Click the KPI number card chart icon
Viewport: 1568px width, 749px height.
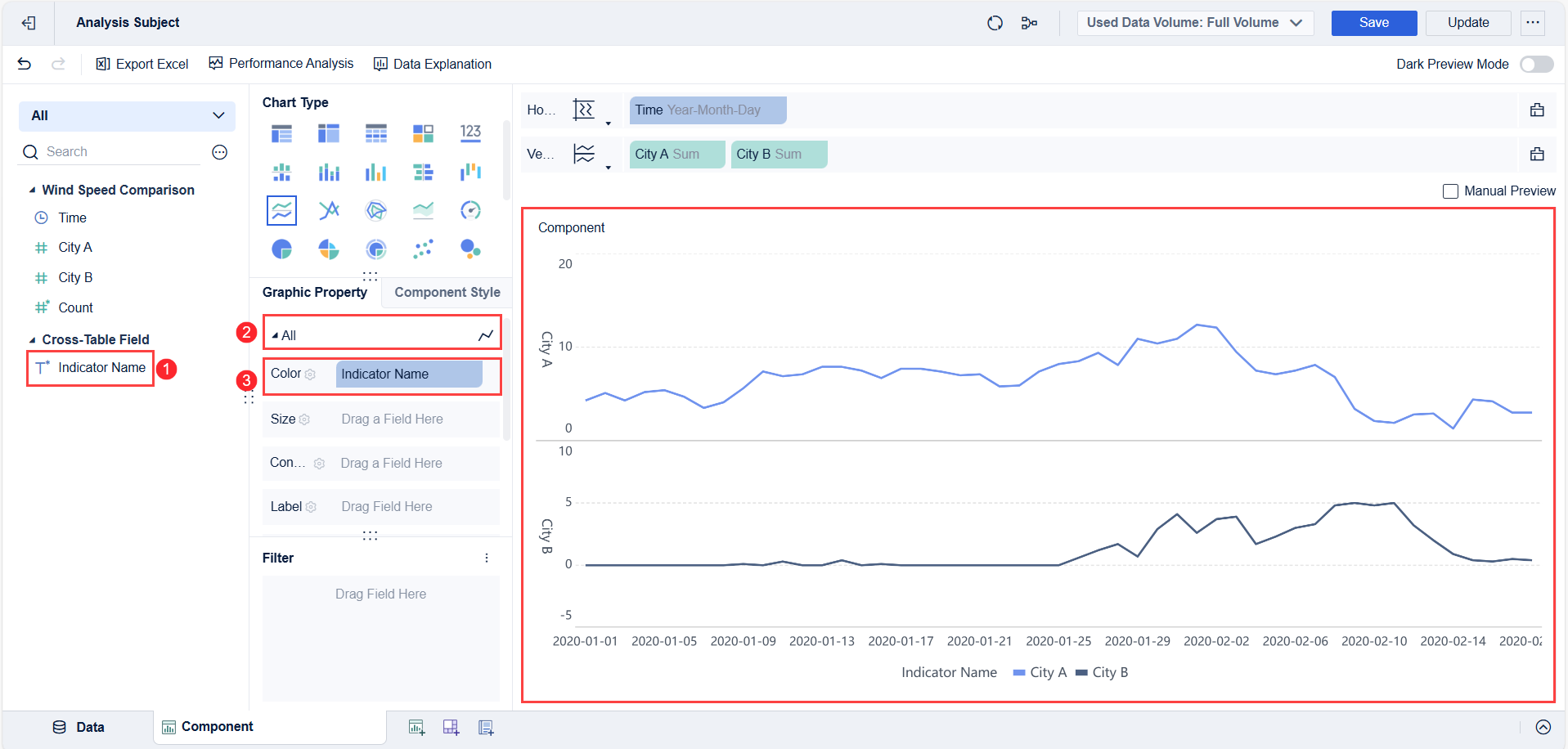tap(470, 132)
